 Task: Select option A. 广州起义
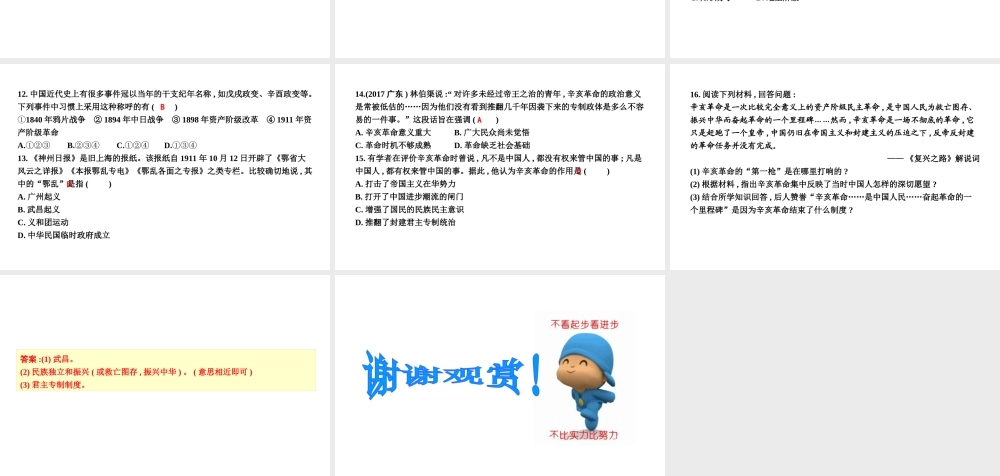pos(39,197)
